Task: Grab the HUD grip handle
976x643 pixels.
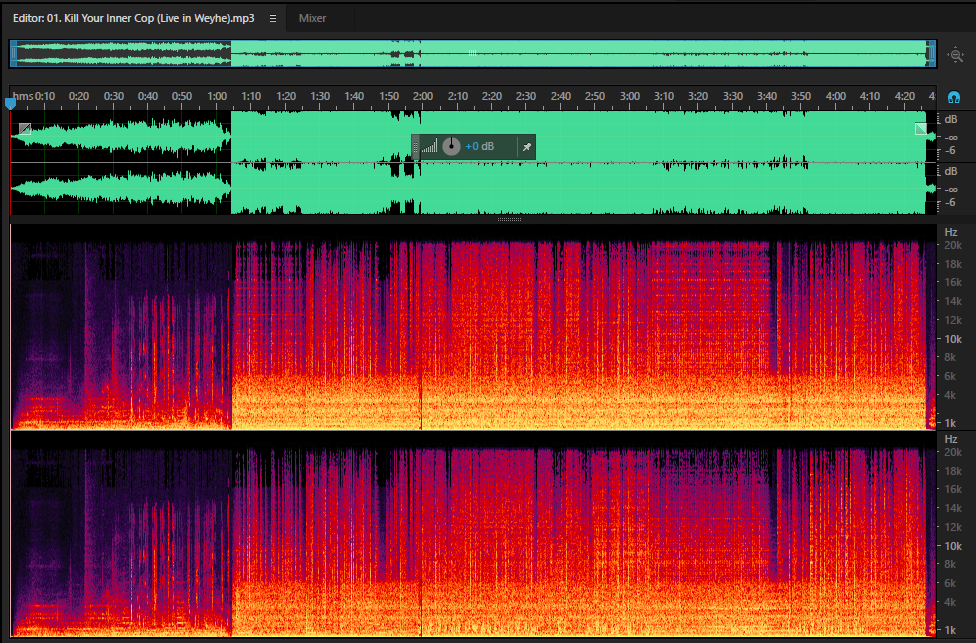Action: pyautogui.click(x=416, y=148)
